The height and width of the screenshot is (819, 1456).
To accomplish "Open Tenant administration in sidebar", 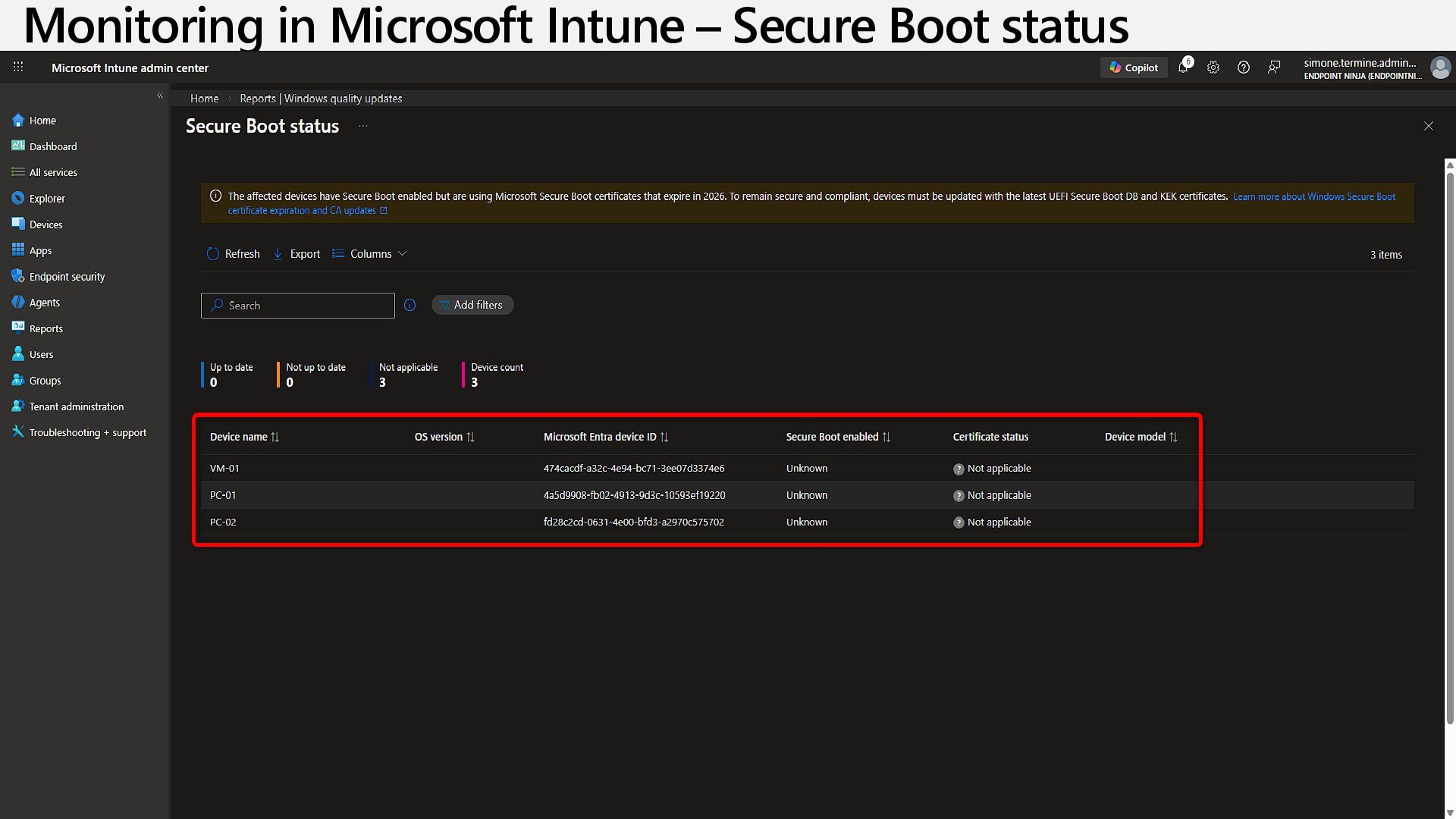I will click(76, 406).
